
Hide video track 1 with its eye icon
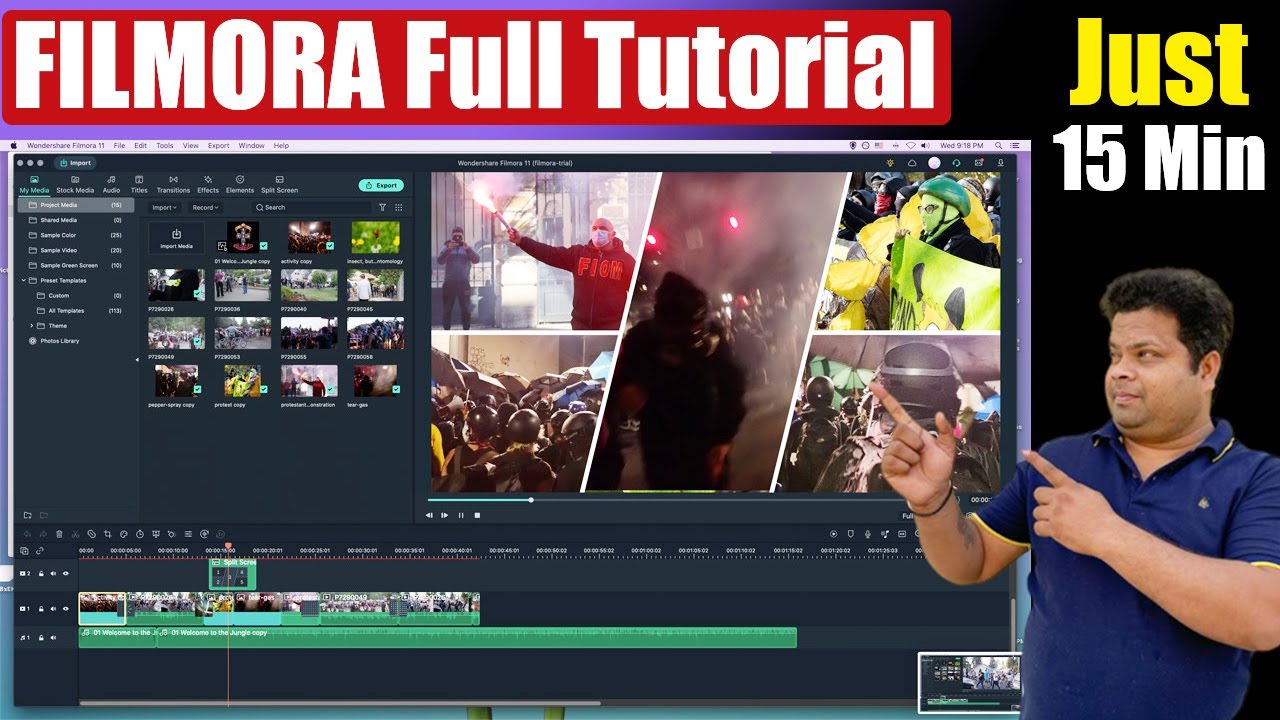tap(66, 609)
